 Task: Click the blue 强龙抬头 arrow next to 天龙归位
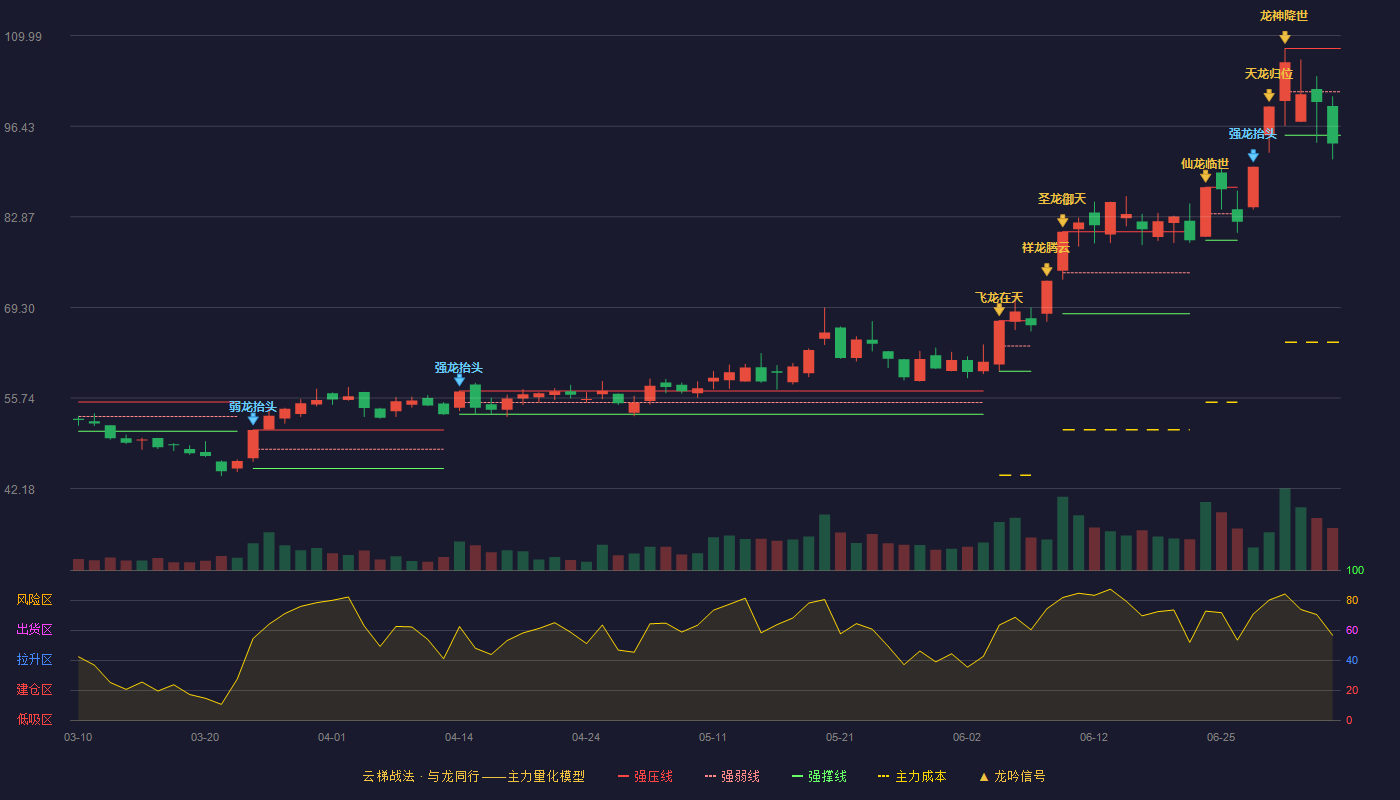pos(1253,156)
